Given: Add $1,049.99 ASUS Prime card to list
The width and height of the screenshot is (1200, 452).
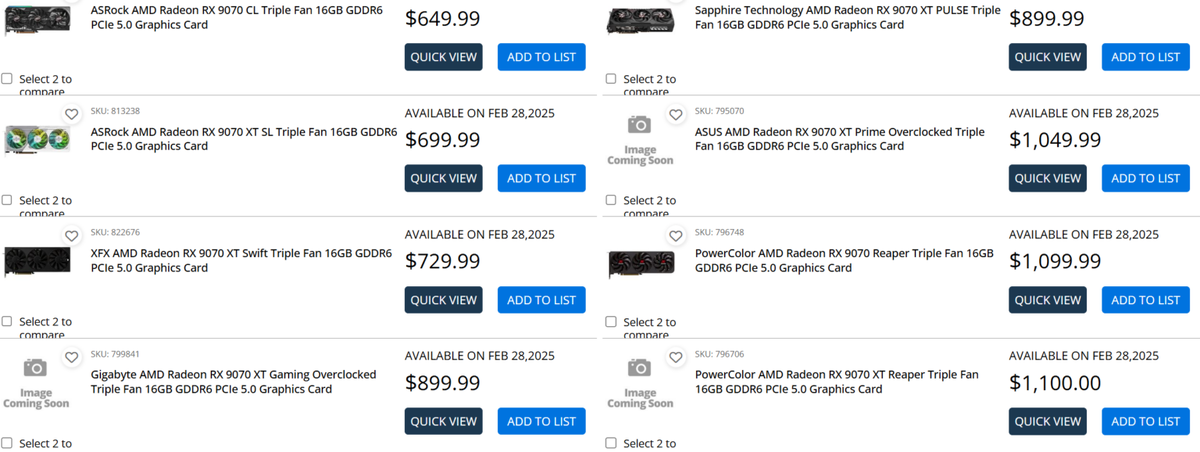Looking at the screenshot, I should 1145,178.
